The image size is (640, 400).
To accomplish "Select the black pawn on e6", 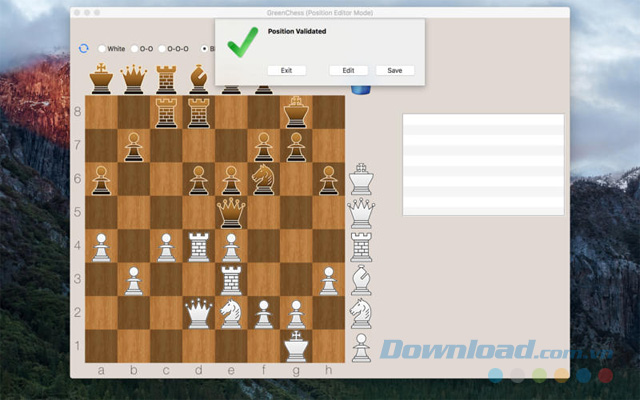I will (x=231, y=180).
